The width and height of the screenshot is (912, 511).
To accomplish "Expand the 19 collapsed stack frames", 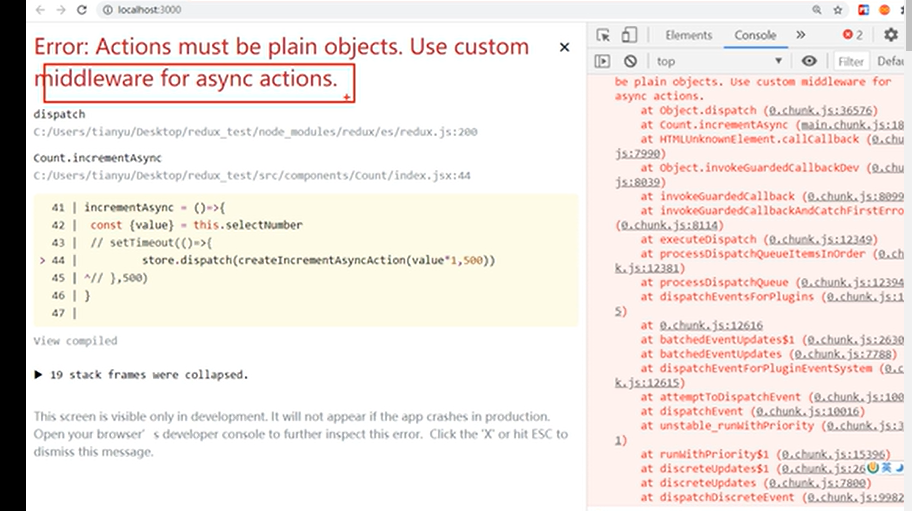I will [141, 374].
